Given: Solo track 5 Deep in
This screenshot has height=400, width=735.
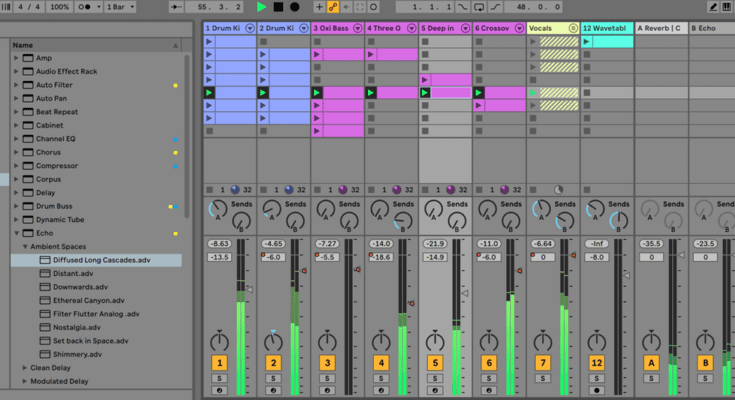Looking at the screenshot, I should point(434,379).
